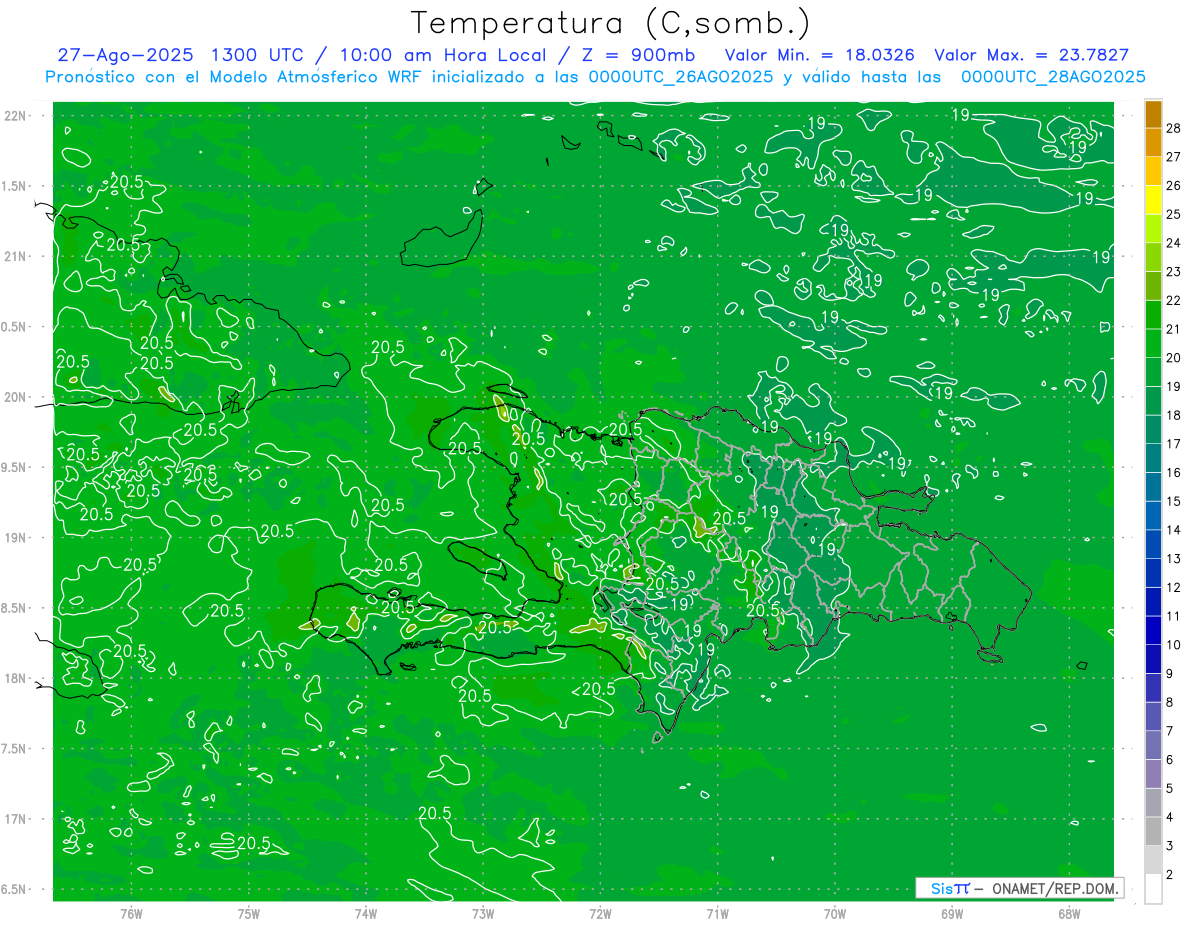
Task: Click the "25" value on the color scale
Action: coord(1174,213)
